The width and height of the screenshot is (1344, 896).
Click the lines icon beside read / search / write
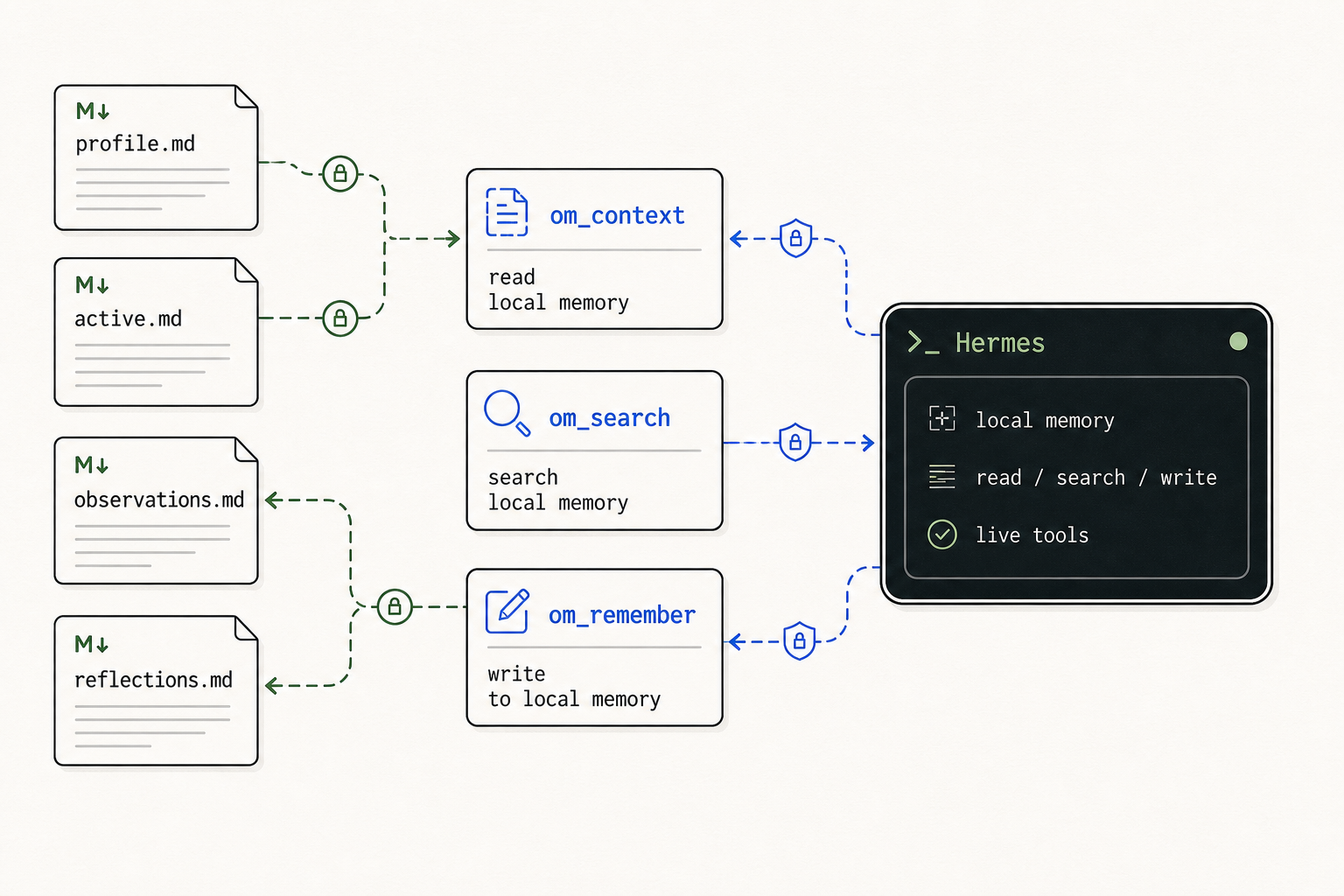(942, 477)
